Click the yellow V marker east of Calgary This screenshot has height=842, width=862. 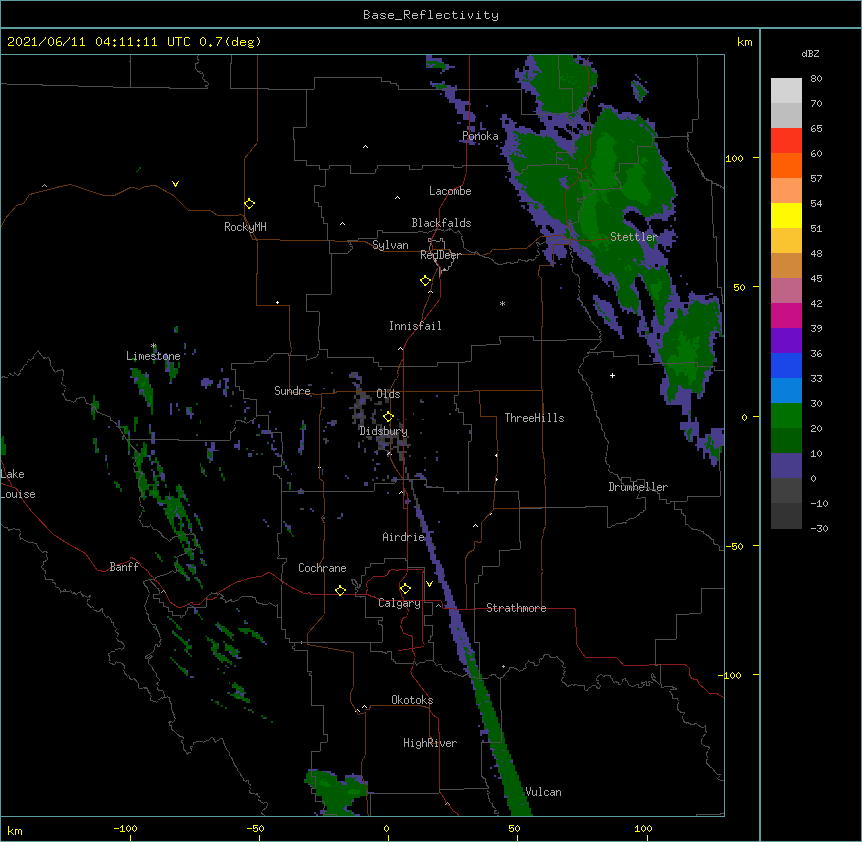pyautogui.click(x=429, y=584)
